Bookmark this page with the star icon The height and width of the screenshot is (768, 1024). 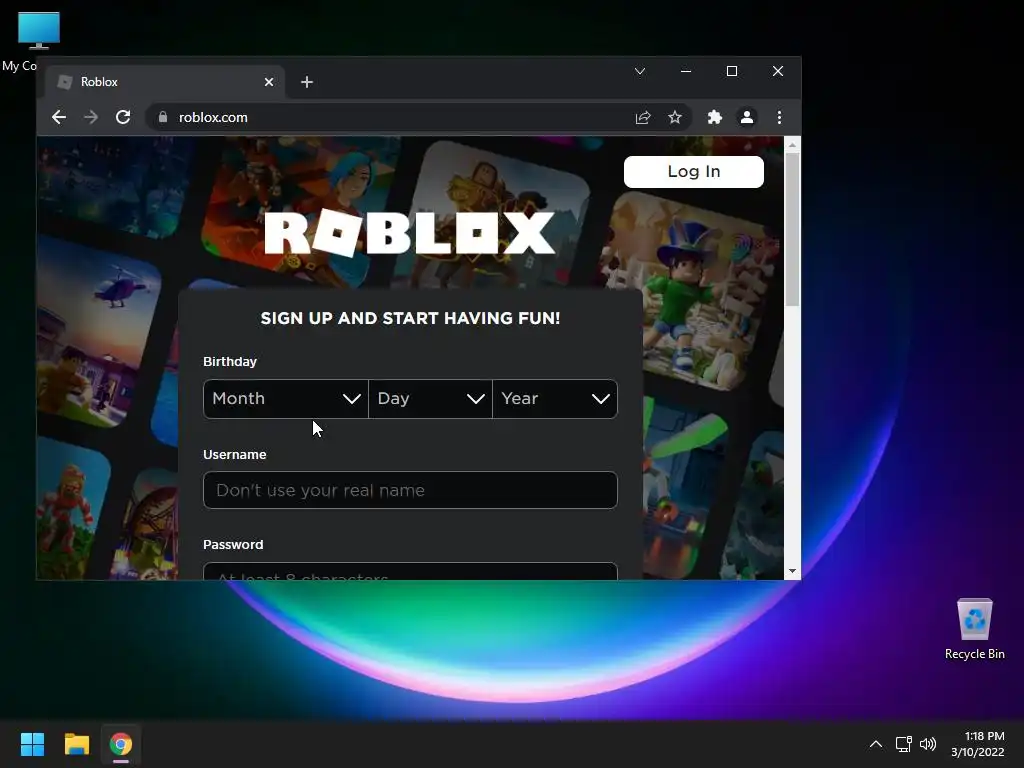coord(675,117)
